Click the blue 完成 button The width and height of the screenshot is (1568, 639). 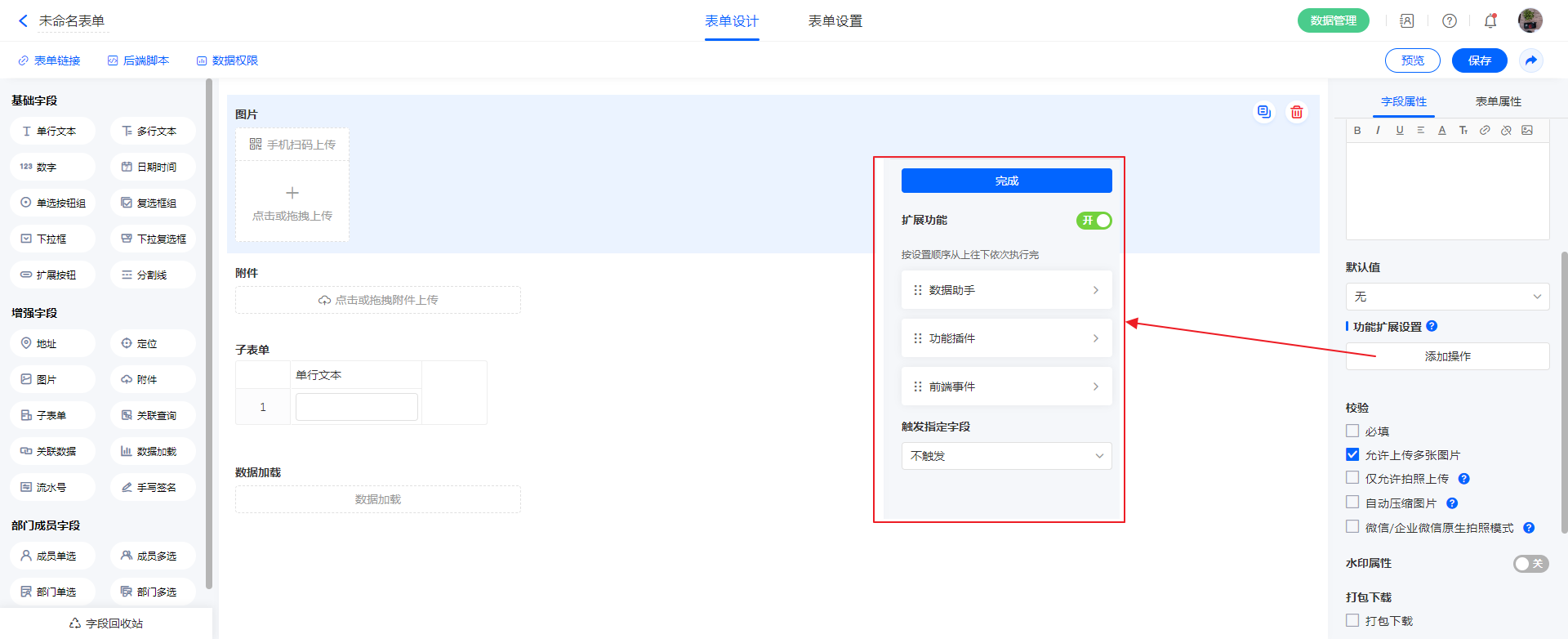coord(1006,181)
